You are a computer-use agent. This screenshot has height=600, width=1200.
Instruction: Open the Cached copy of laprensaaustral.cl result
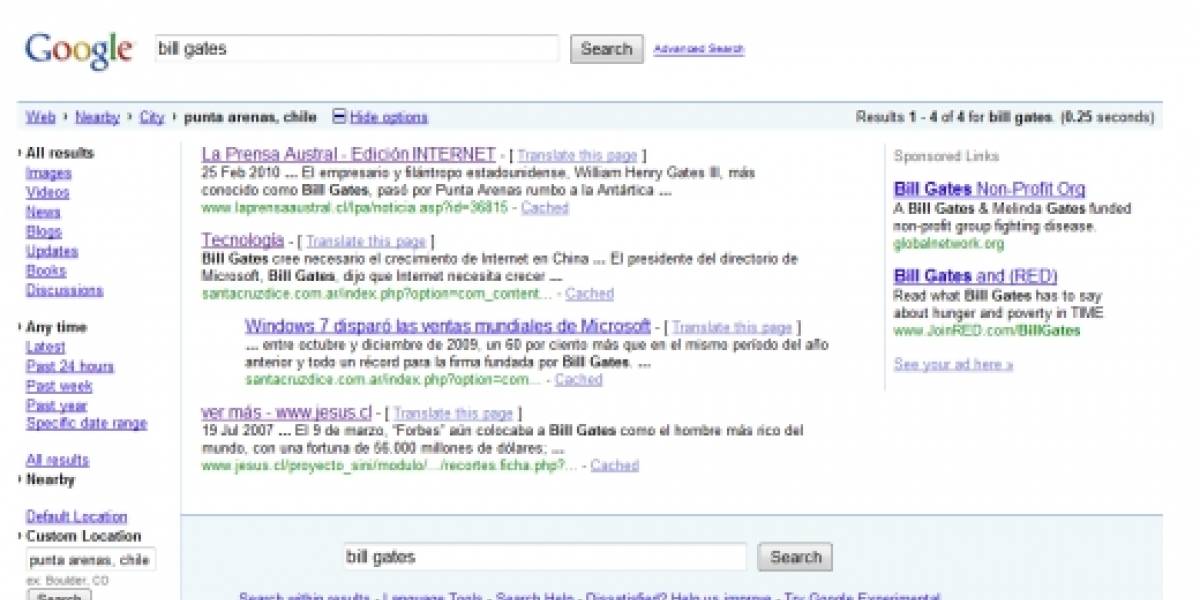click(545, 208)
